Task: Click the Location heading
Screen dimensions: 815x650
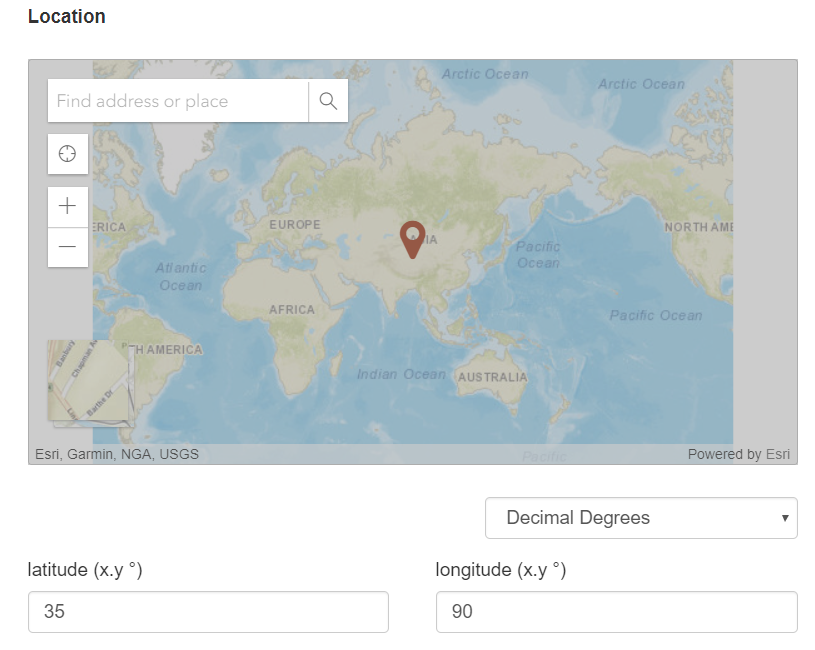Action: click(x=67, y=16)
